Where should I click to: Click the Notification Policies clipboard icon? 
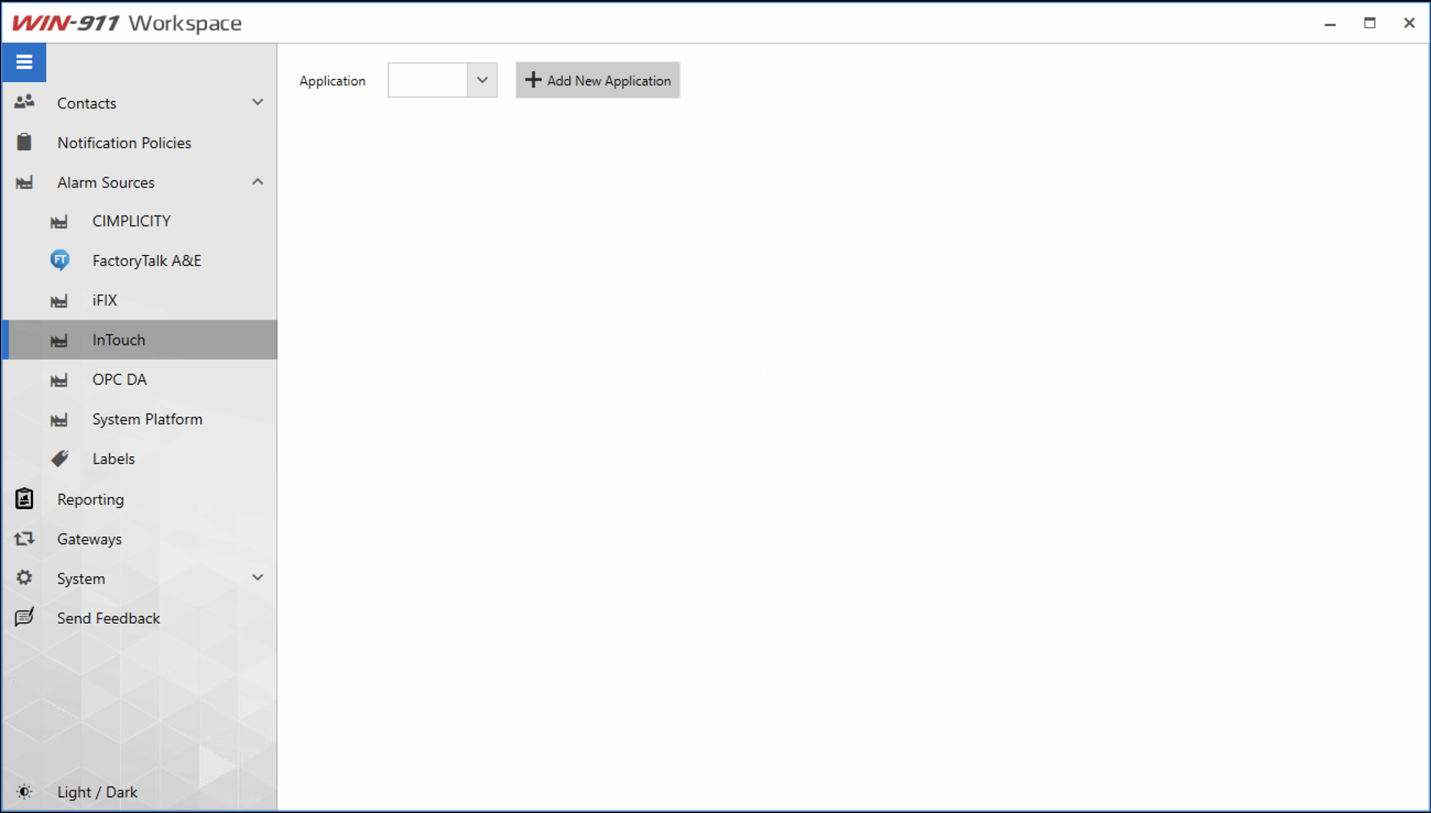pyautogui.click(x=24, y=142)
